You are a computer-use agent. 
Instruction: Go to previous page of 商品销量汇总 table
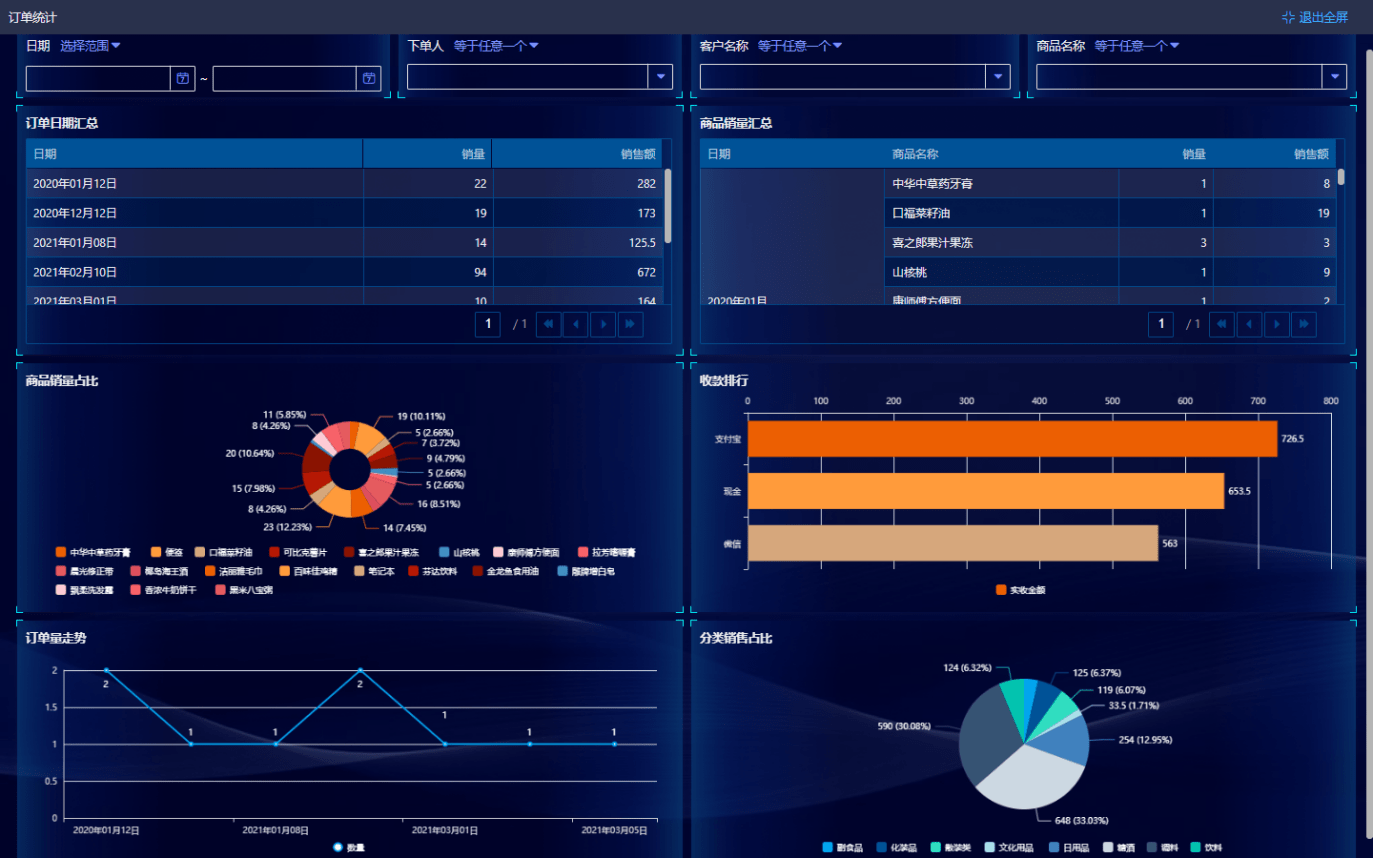1249,324
